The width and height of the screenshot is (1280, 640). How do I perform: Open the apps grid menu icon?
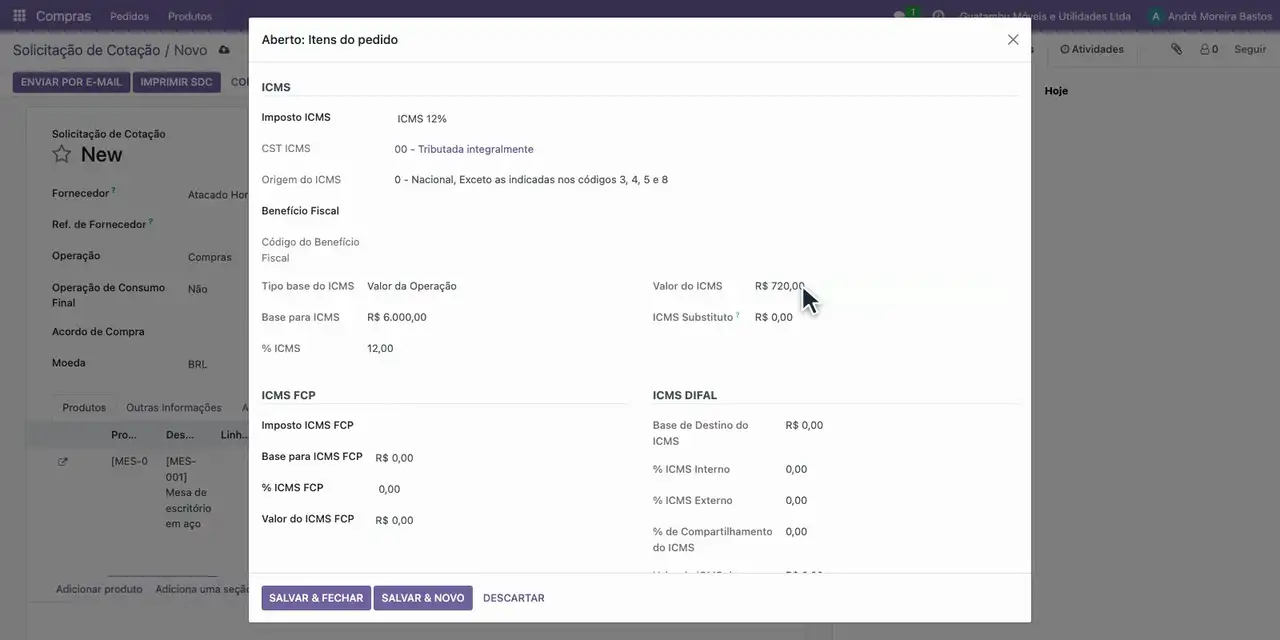[19, 16]
